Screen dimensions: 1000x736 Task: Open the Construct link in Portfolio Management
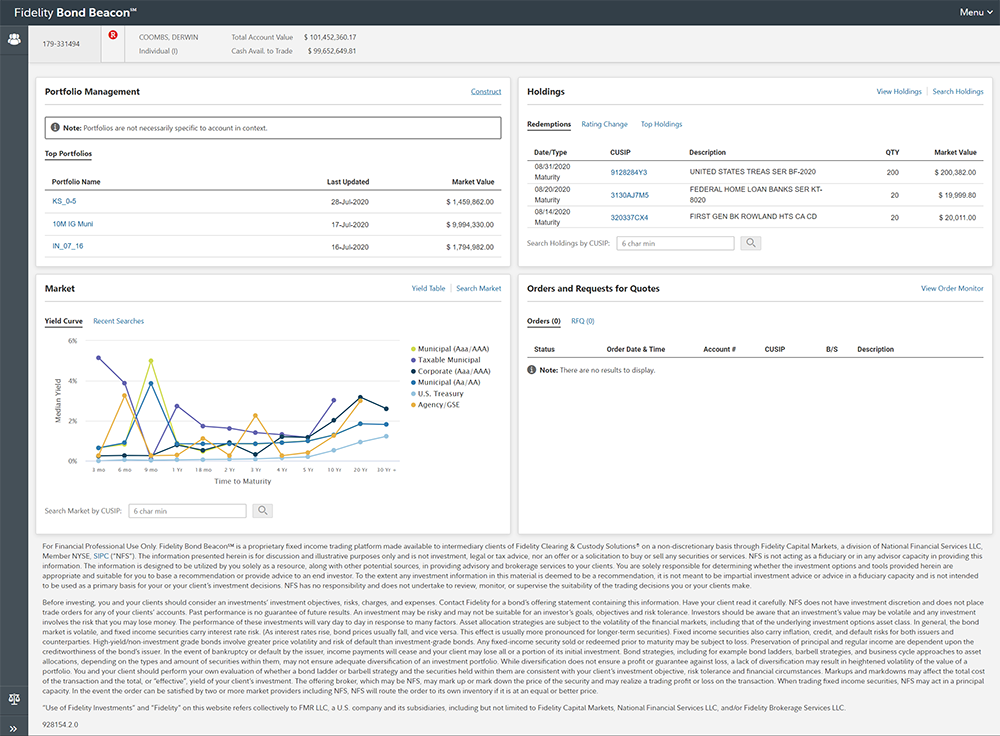[486, 92]
